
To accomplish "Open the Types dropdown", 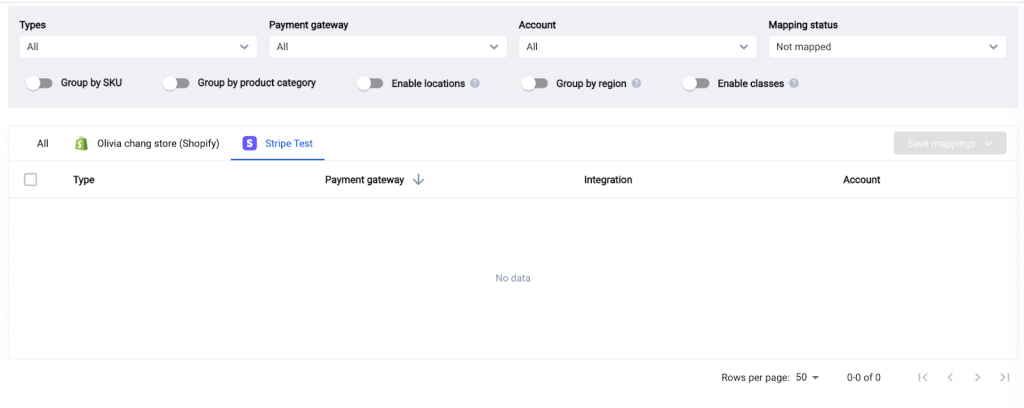I will (135, 47).
